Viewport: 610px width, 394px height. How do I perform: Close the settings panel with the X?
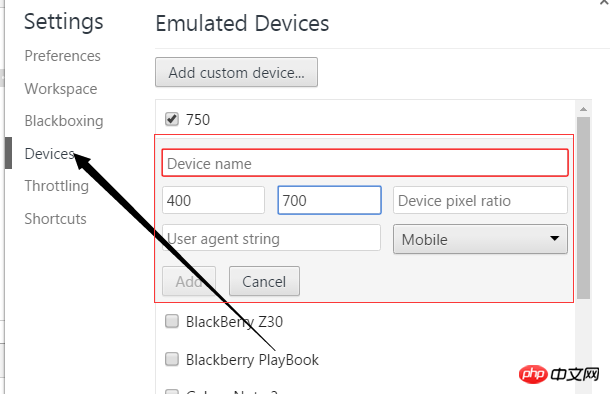tap(603, 2)
